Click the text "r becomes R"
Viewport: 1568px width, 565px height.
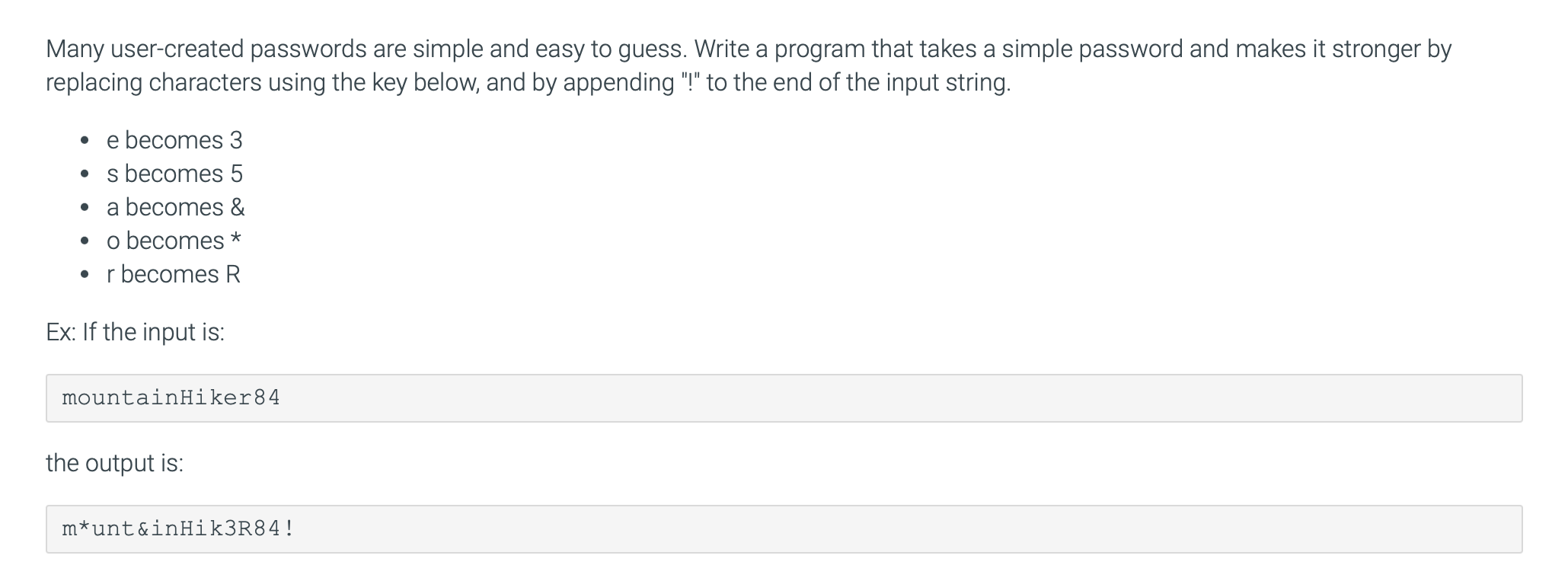174,274
